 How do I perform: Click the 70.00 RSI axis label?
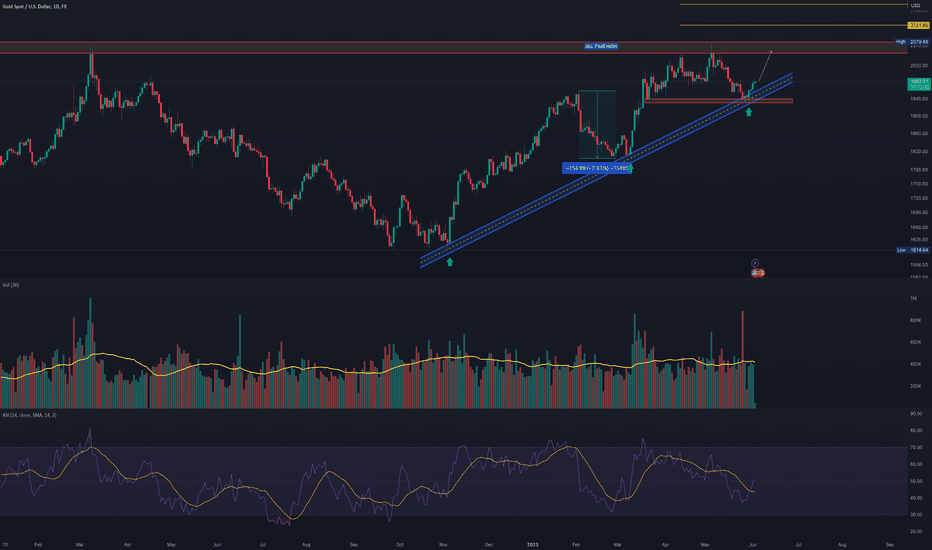(x=917, y=447)
